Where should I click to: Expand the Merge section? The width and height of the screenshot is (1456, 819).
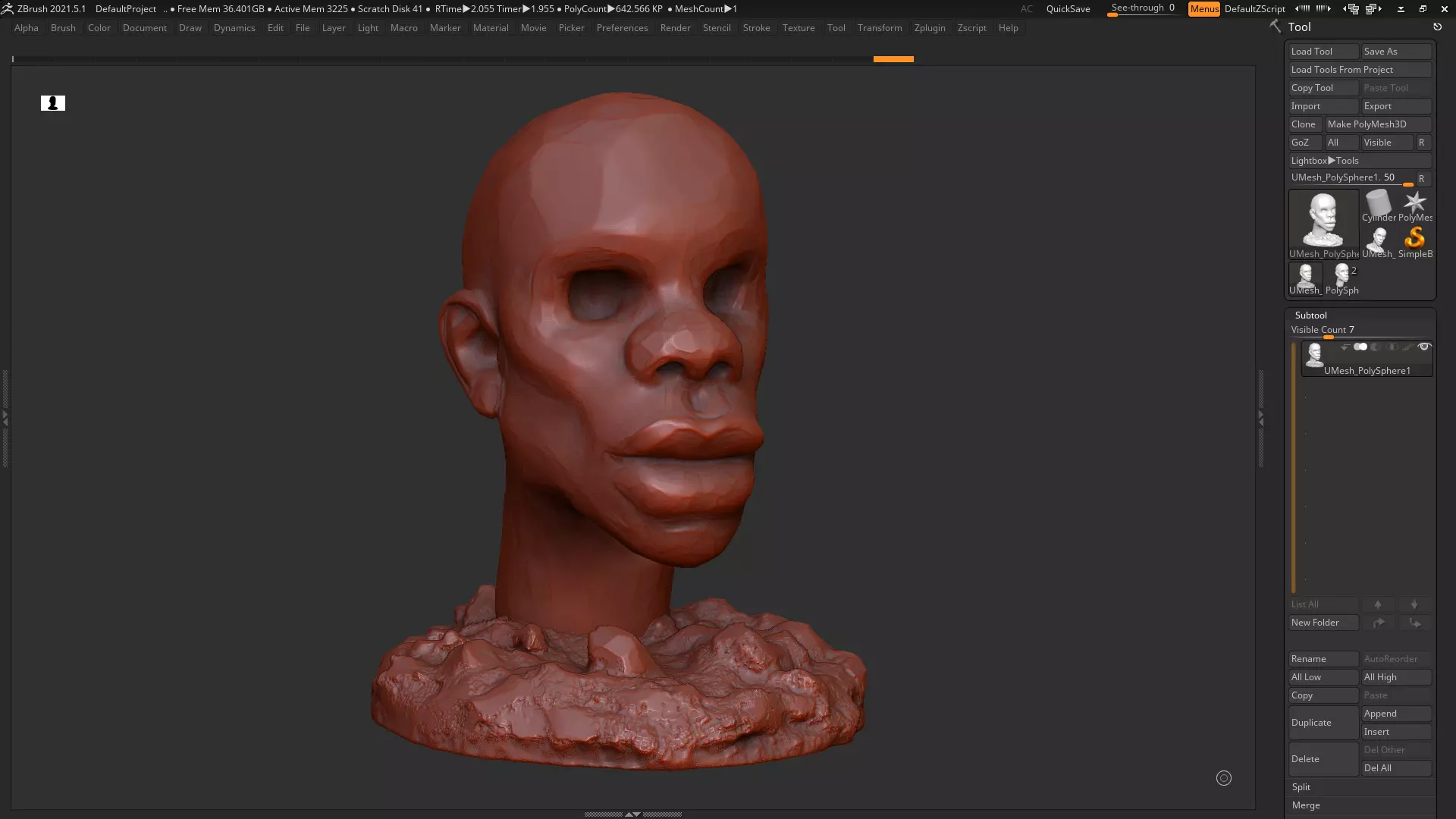click(x=1306, y=805)
